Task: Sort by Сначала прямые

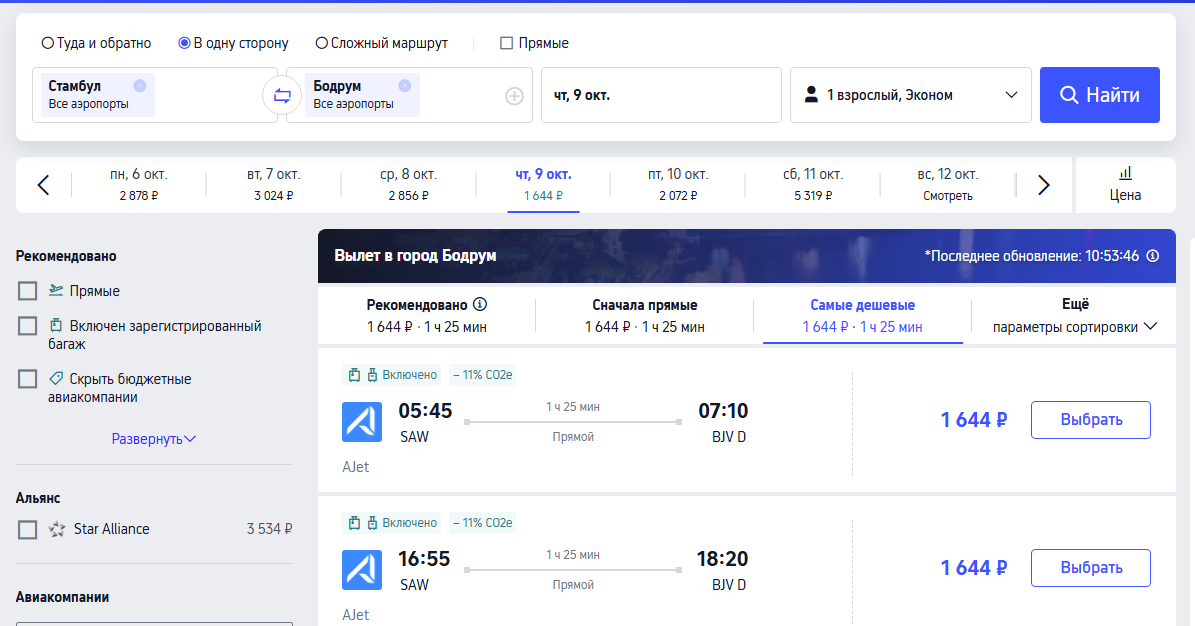Action: [645, 316]
